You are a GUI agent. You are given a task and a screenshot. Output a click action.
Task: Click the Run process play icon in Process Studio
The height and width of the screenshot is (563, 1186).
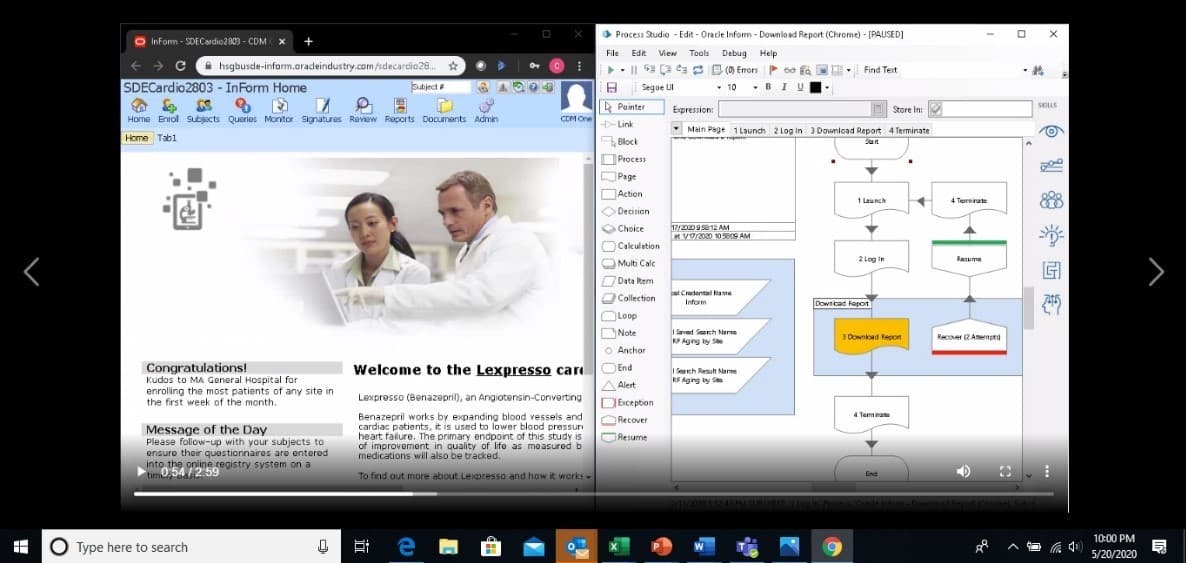coord(610,70)
